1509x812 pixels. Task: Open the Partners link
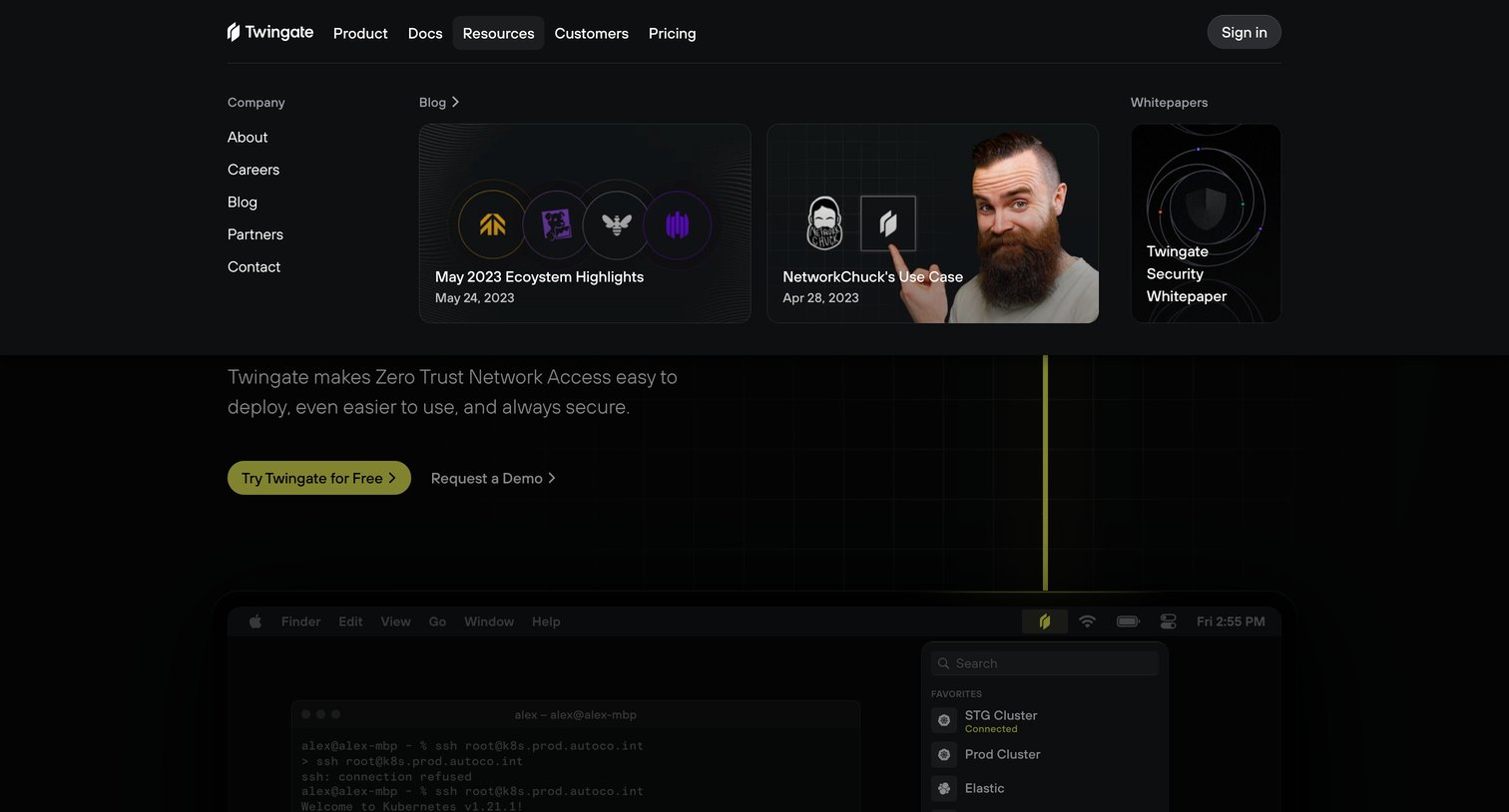point(255,234)
